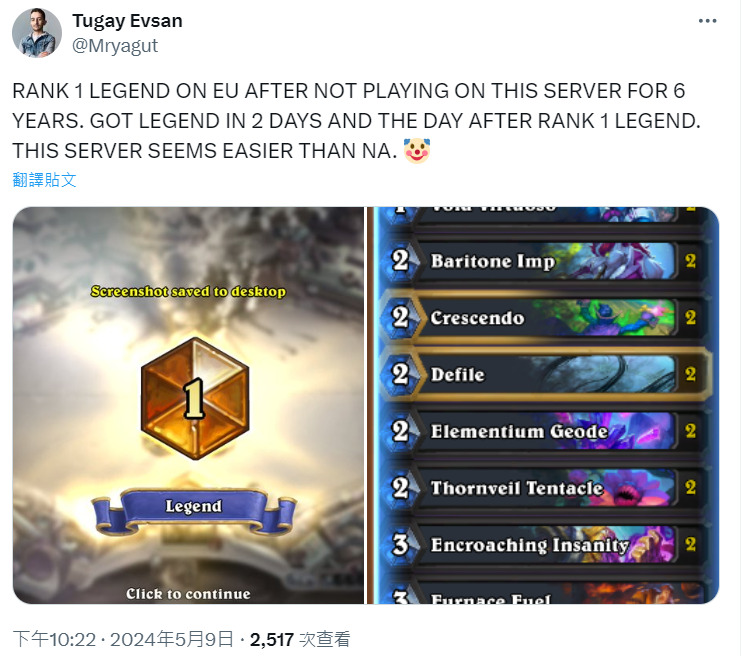Click the 翻譯貼文 translate post link
This screenshot has width=747, height=656.
tap(44, 180)
